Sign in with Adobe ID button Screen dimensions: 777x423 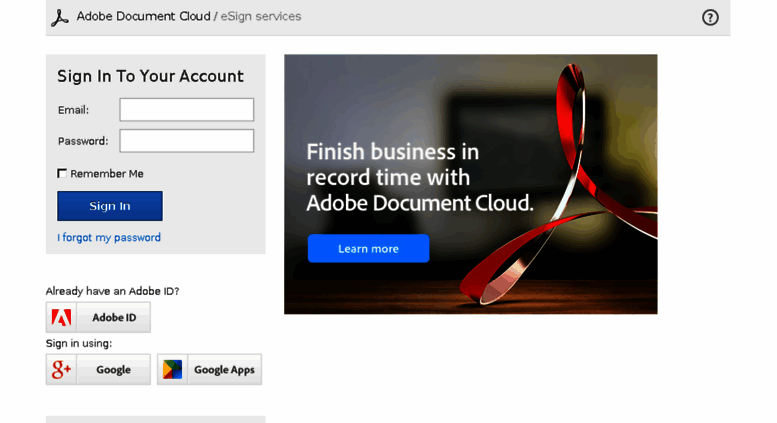(98, 317)
